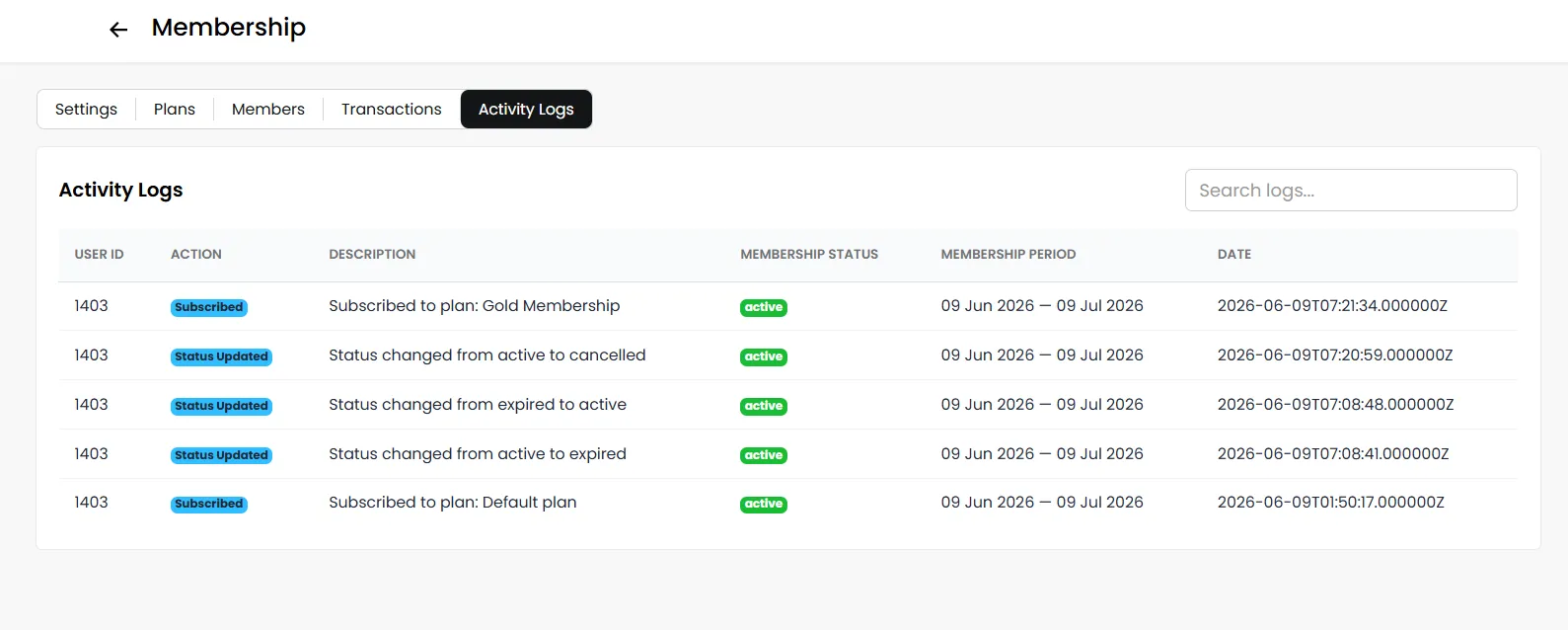Click the active status badge in Gold Membership row
Image resolution: width=1568 pixels, height=630 pixels.
[764, 307]
